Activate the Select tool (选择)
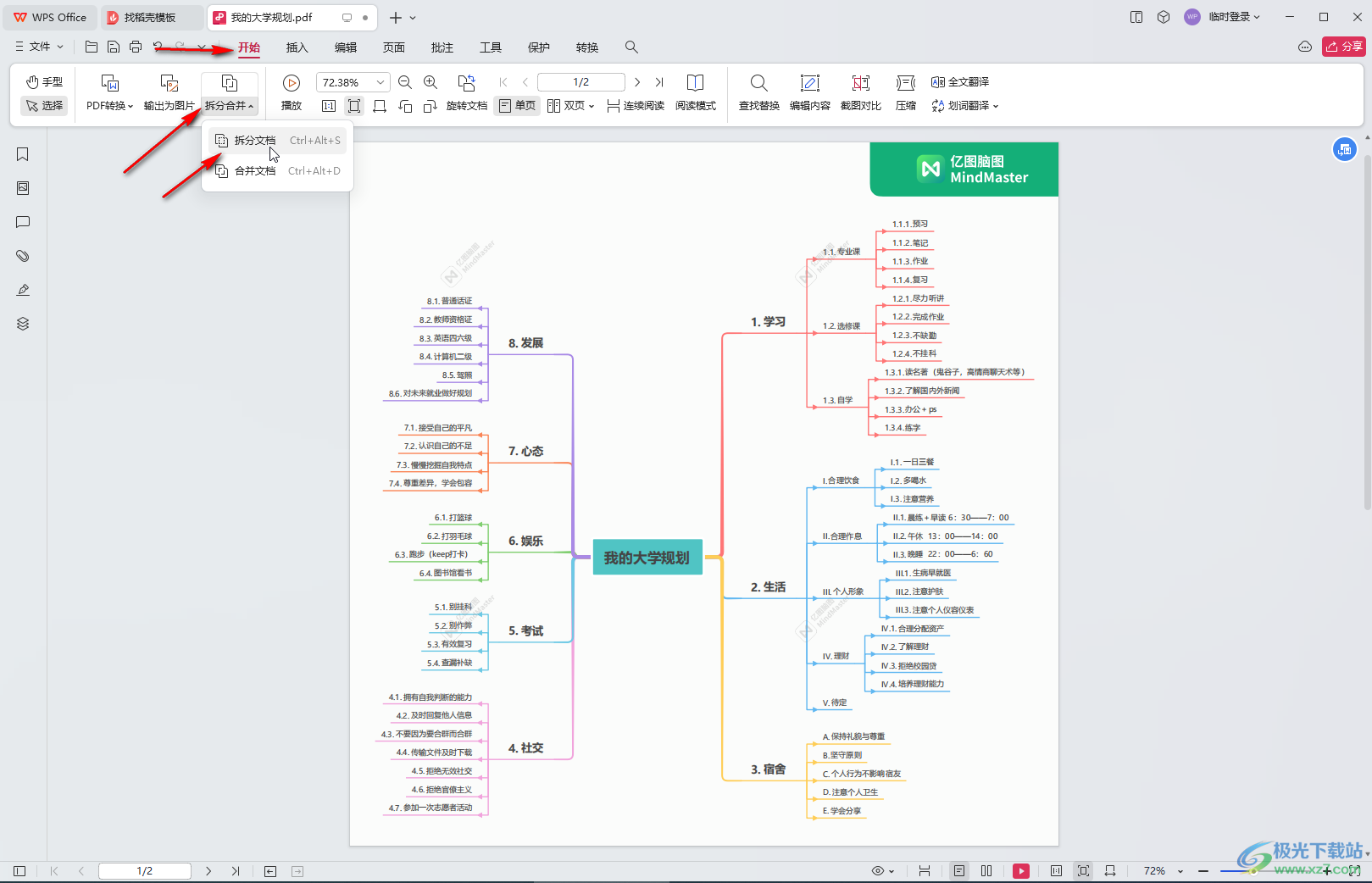Image resolution: width=1372 pixels, height=883 pixels. (44, 106)
